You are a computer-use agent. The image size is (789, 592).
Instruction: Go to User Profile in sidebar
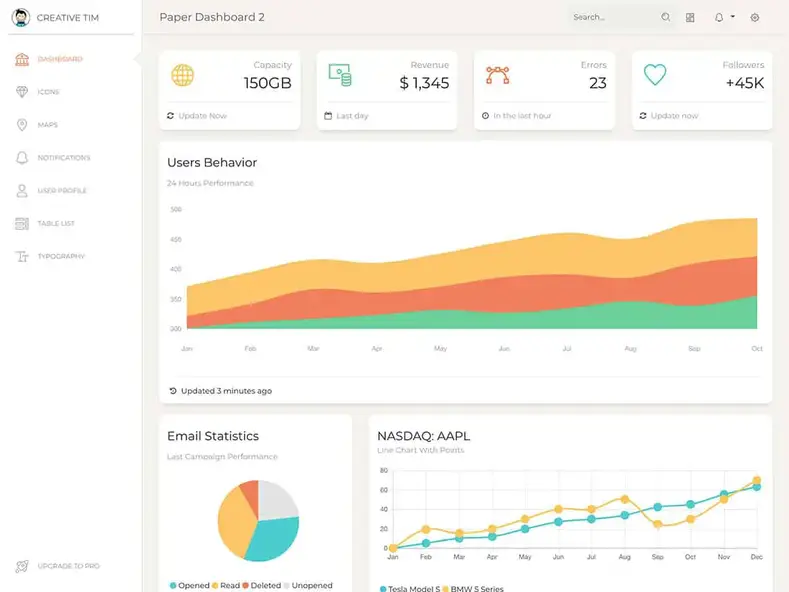point(62,190)
